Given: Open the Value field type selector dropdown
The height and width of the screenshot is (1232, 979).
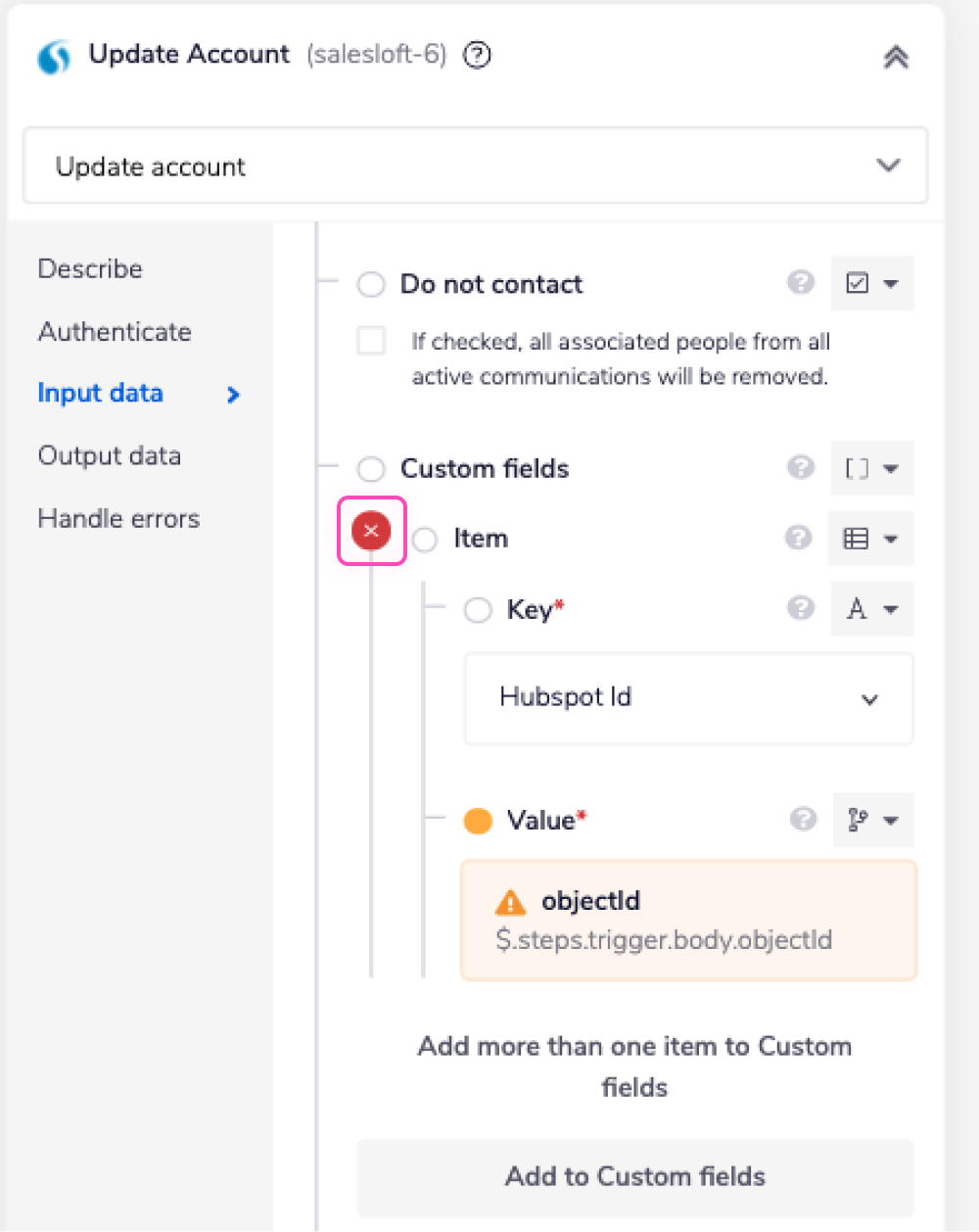Looking at the screenshot, I should point(871,820).
